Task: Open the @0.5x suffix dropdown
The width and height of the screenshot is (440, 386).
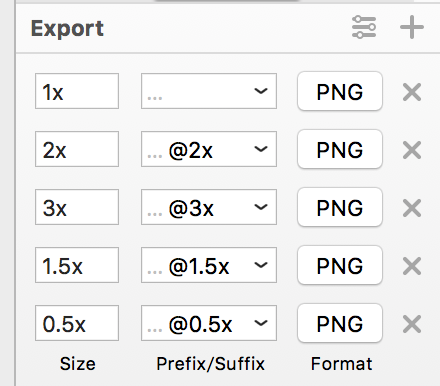Action: pyautogui.click(x=261, y=323)
